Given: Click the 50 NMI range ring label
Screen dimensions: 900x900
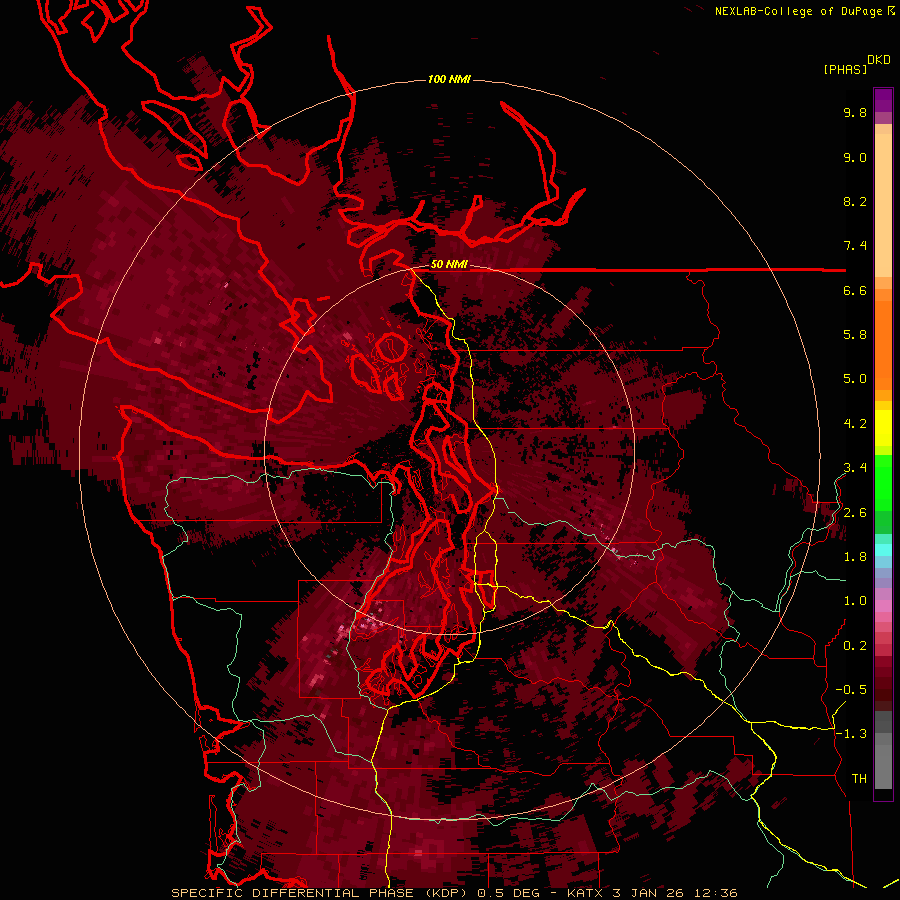Looking at the screenshot, I should [449, 265].
